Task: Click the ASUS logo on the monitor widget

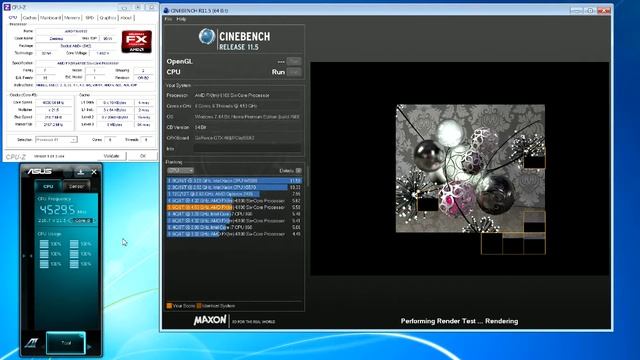Action: pyautogui.click(x=39, y=171)
